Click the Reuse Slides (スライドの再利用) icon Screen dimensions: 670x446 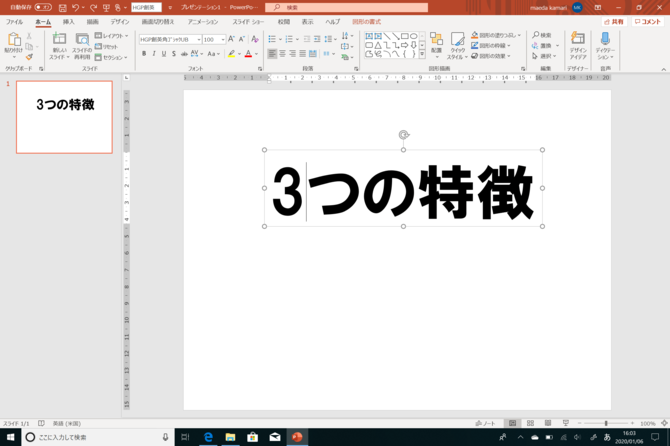(82, 39)
